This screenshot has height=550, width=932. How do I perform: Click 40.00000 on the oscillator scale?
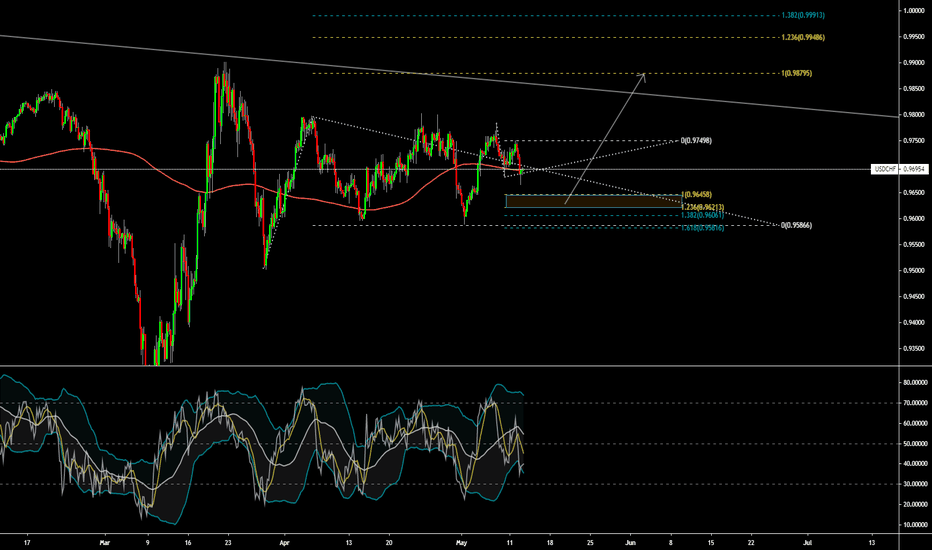(915, 464)
